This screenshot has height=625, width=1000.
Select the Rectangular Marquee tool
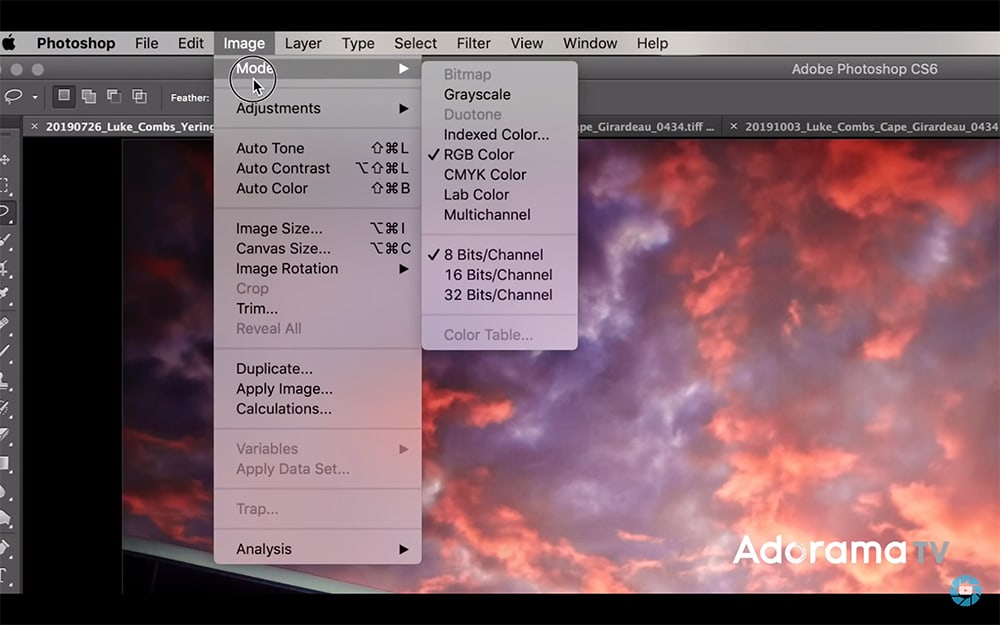(x=5, y=186)
